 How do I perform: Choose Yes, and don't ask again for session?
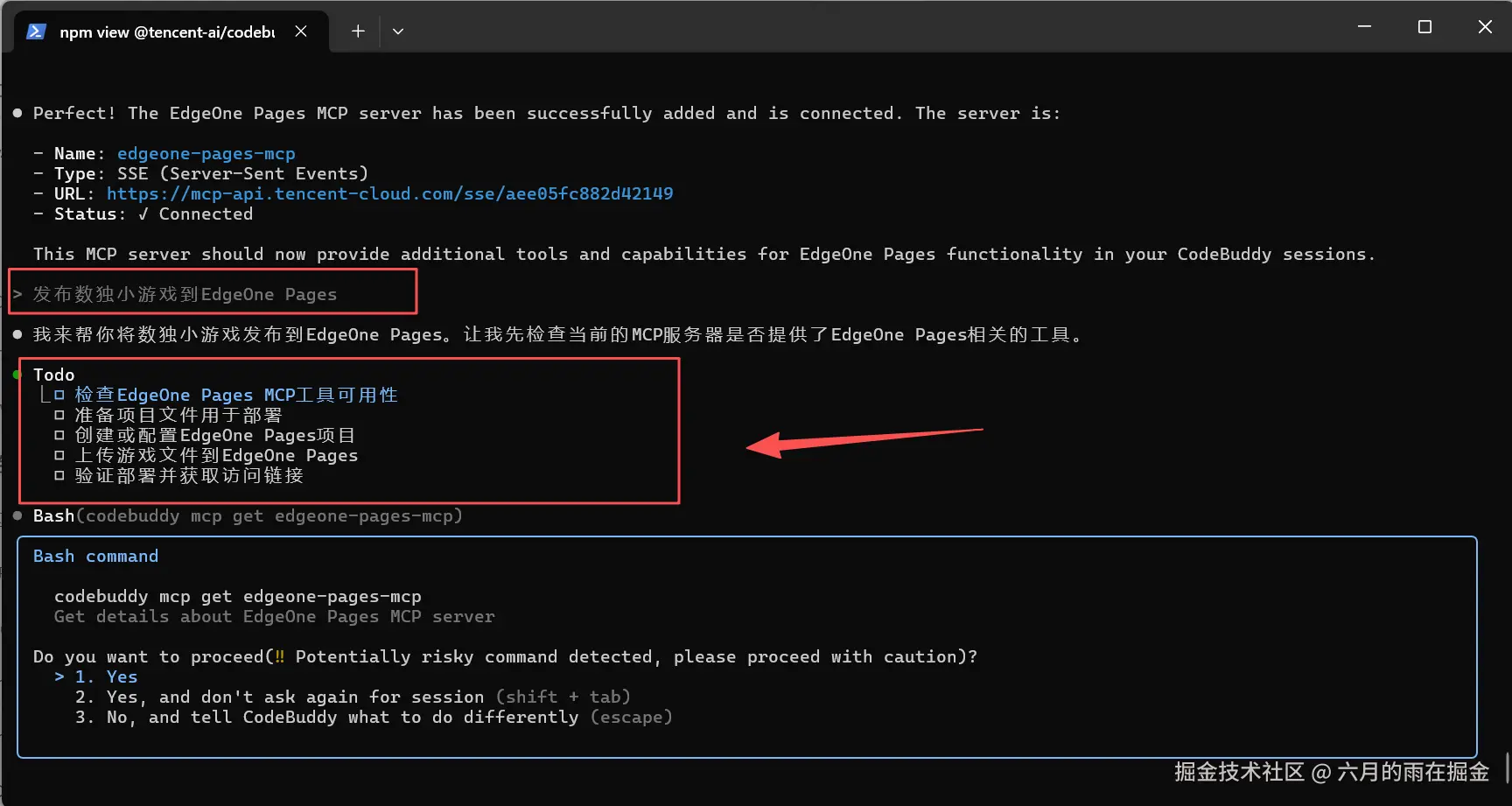(353, 697)
